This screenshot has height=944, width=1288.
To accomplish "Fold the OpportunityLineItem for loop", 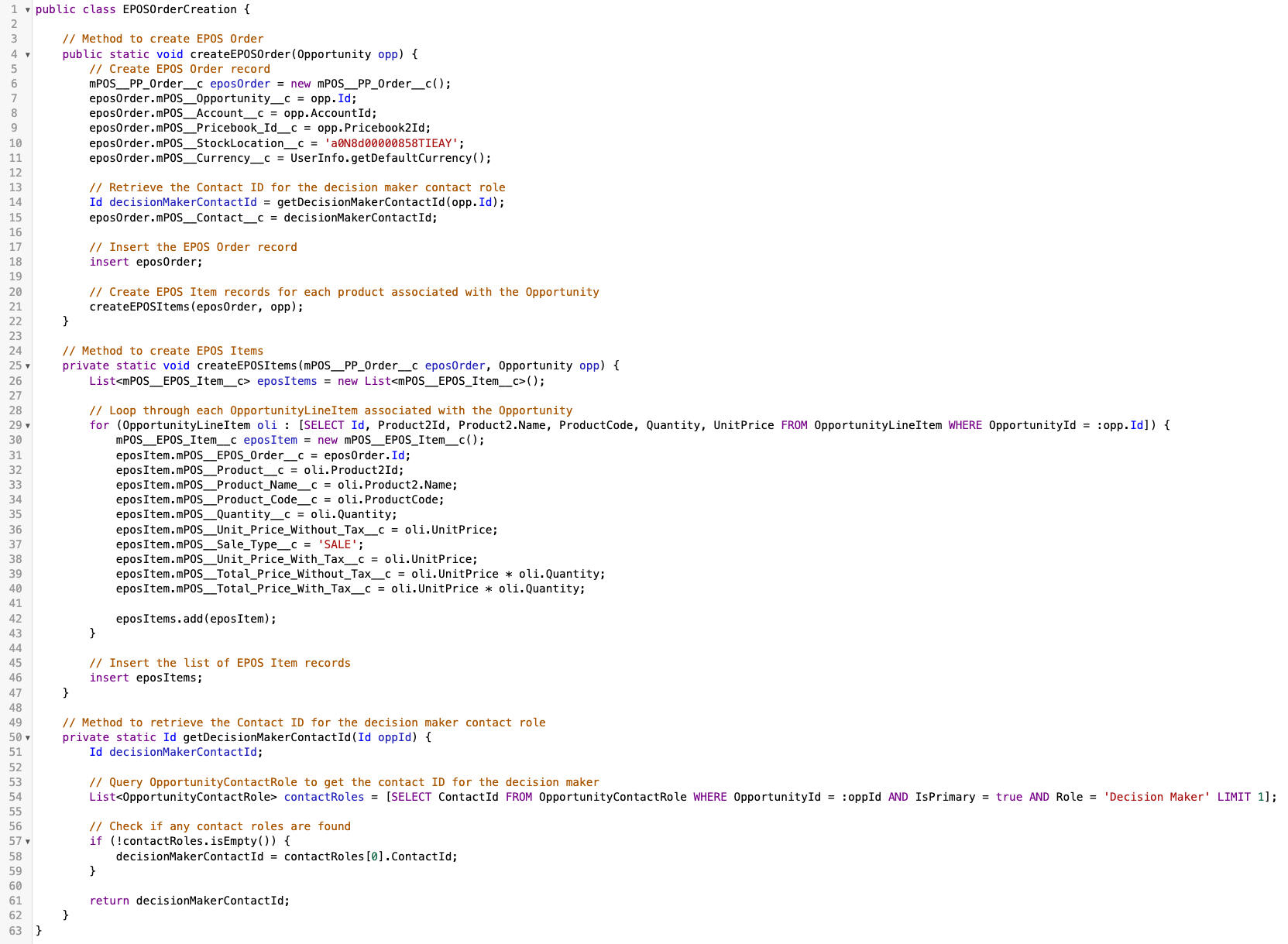I will point(28,426).
